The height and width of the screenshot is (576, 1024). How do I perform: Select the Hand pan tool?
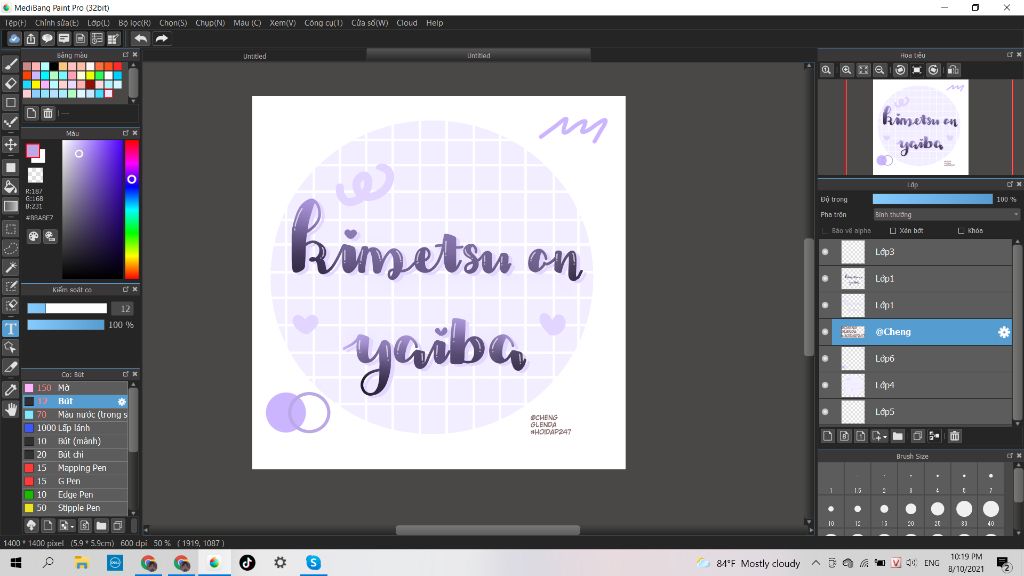point(10,409)
